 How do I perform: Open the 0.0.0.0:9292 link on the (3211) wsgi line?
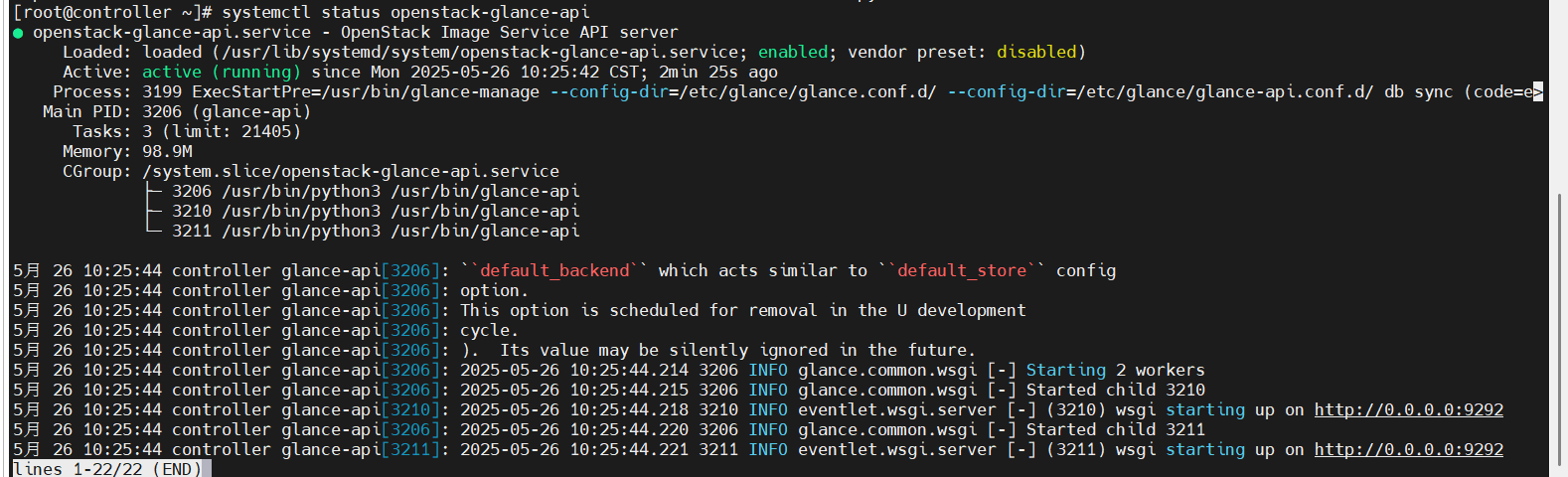(1408, 449)
